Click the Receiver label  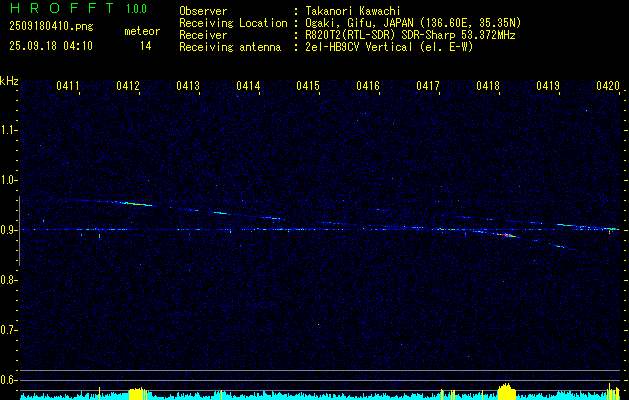[203, 35]
